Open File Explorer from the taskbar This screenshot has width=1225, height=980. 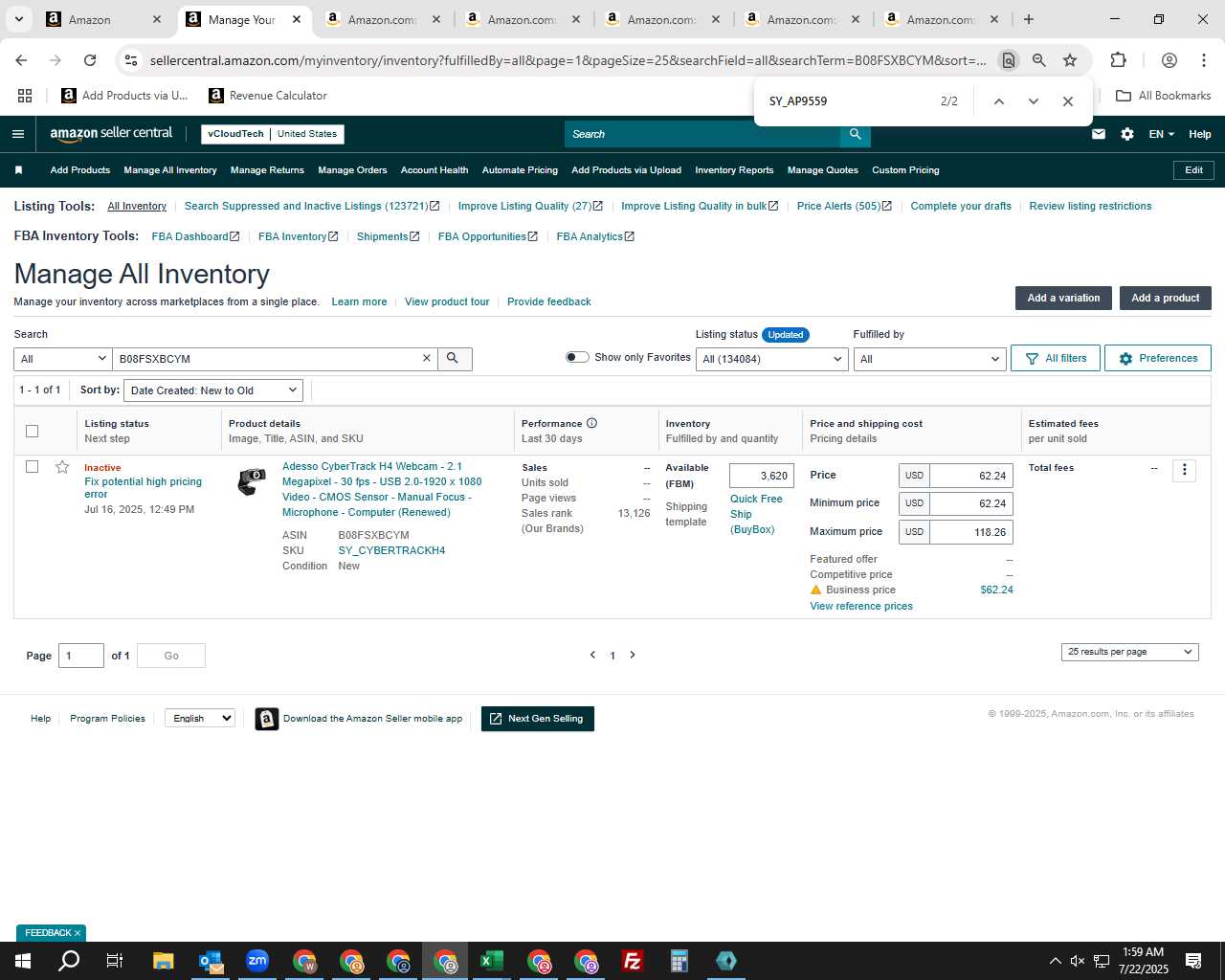click(164, 961)
